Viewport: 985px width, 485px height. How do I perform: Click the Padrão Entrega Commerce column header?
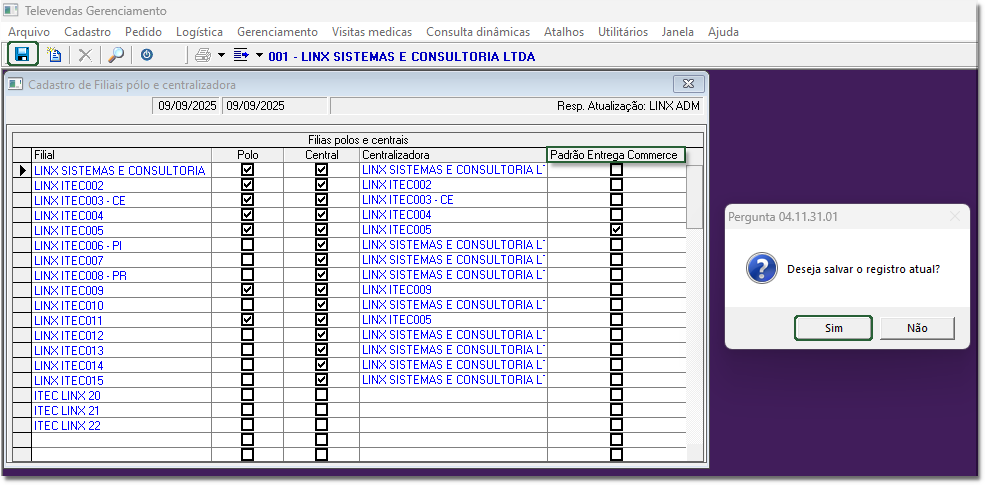click(x=616, y=155)
